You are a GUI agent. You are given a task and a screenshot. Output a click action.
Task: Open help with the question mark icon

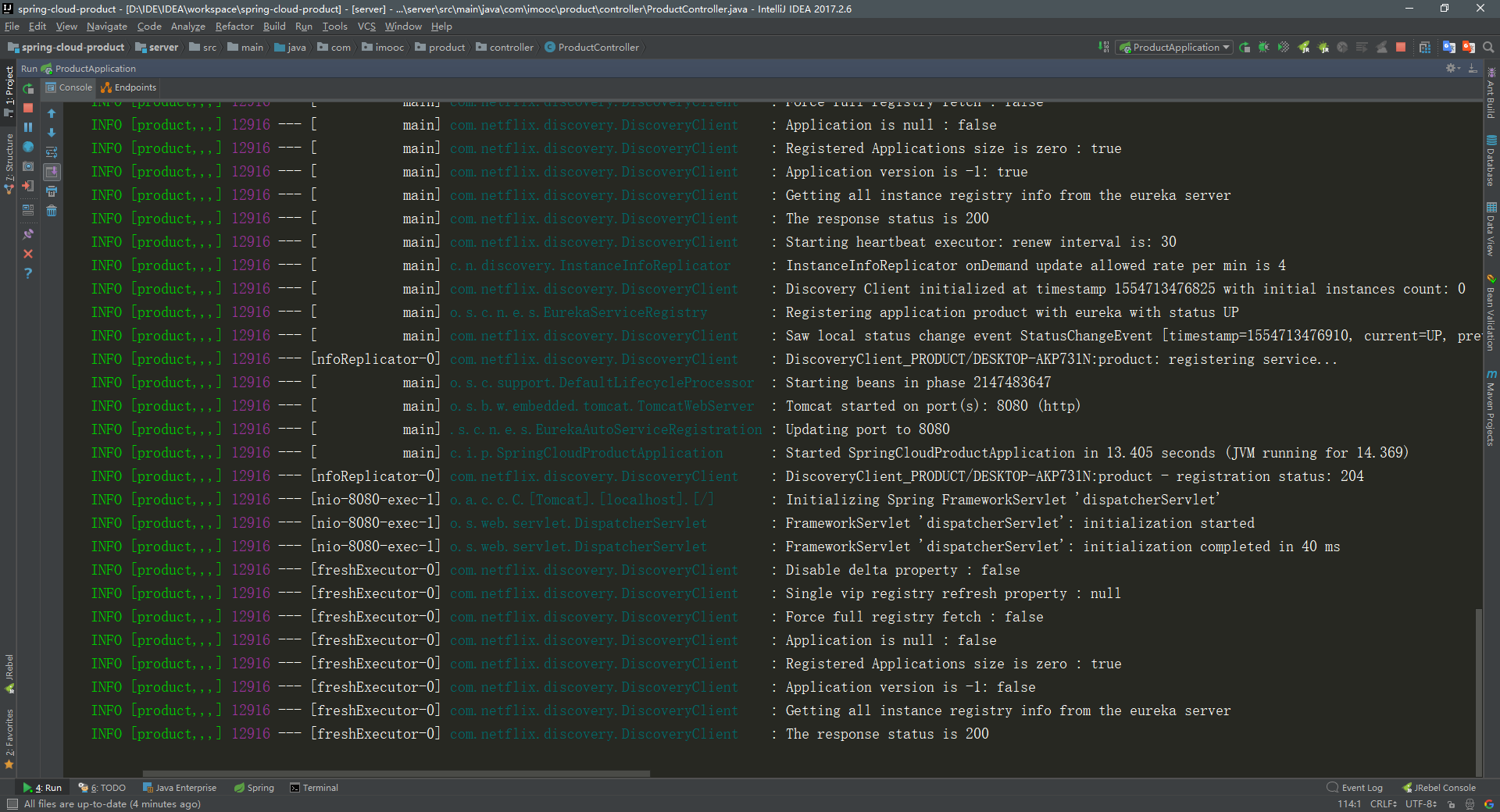pyautogui.click(x=28, y=273)
